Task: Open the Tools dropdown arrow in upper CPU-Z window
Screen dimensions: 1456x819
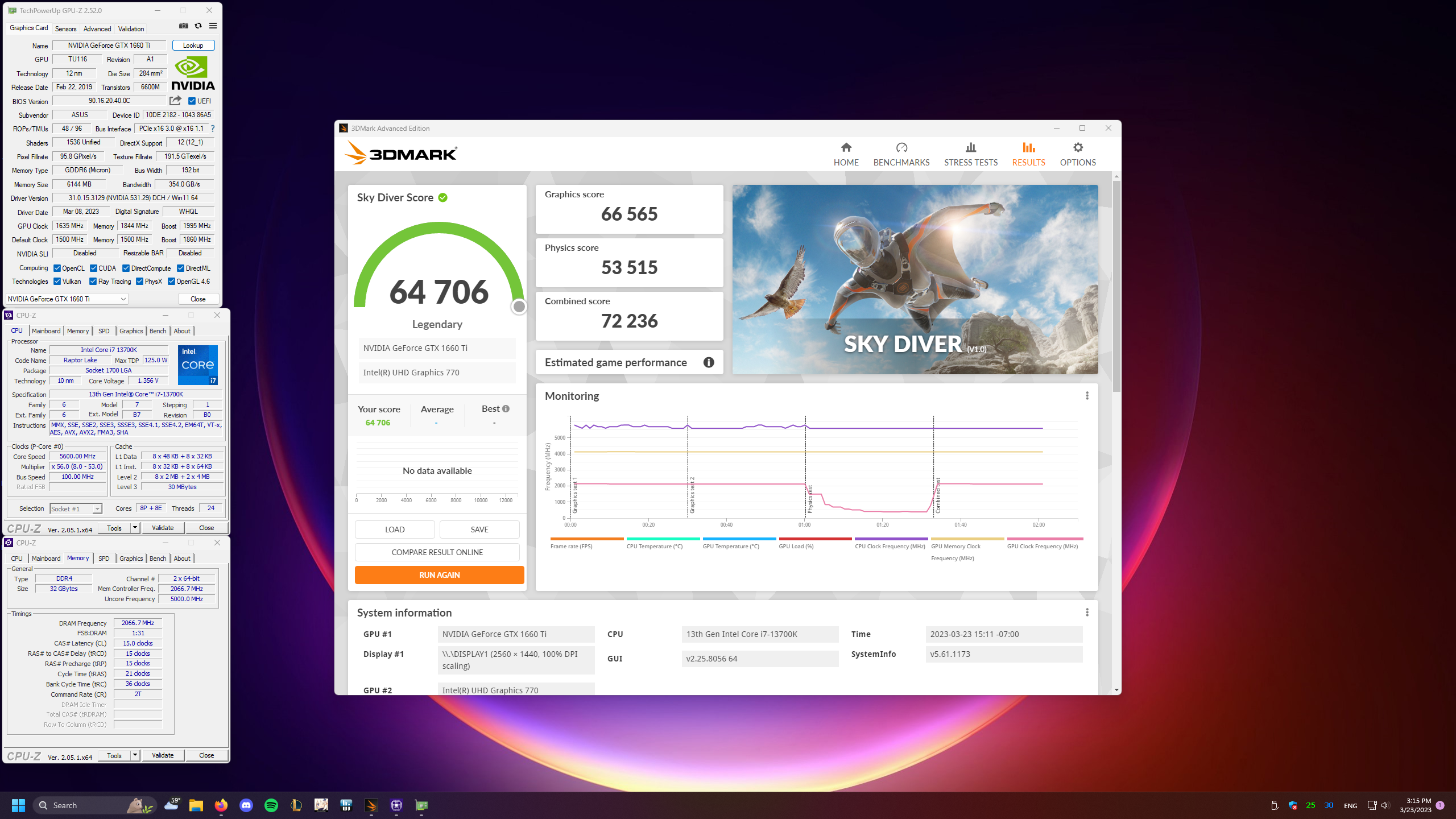Action: click(135, 528)
